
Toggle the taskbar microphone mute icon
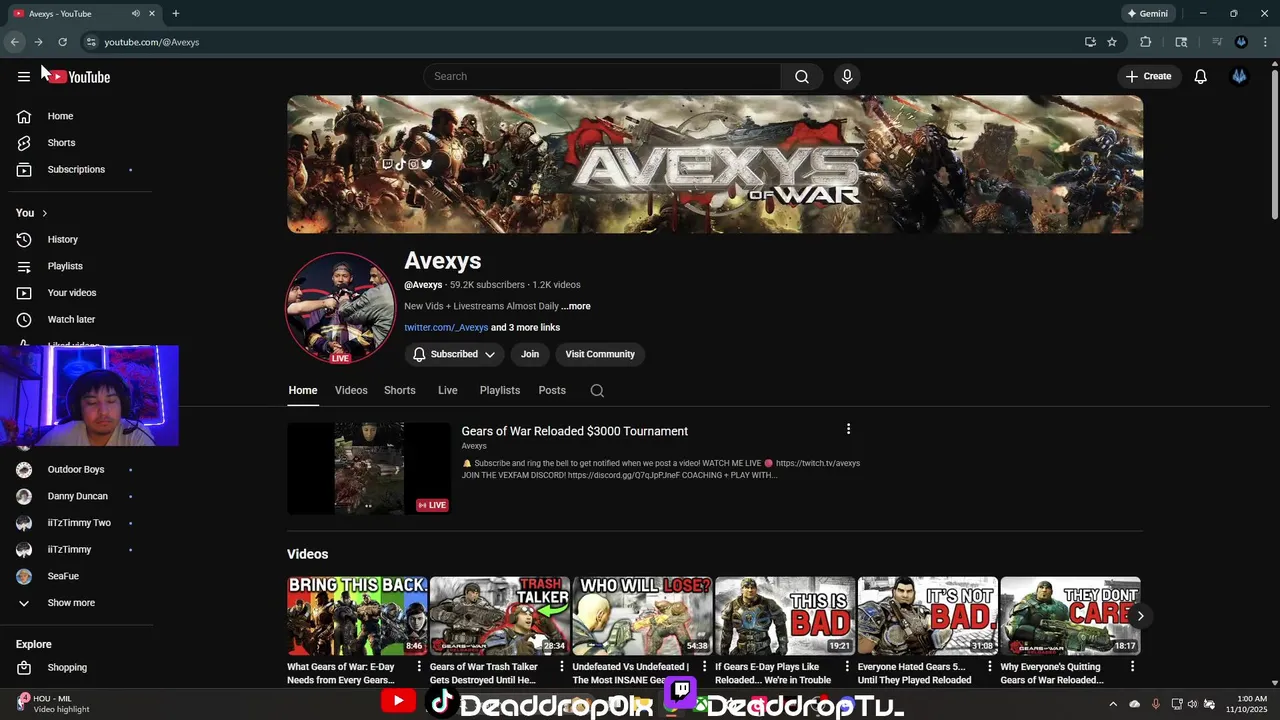pos(1156,704)
